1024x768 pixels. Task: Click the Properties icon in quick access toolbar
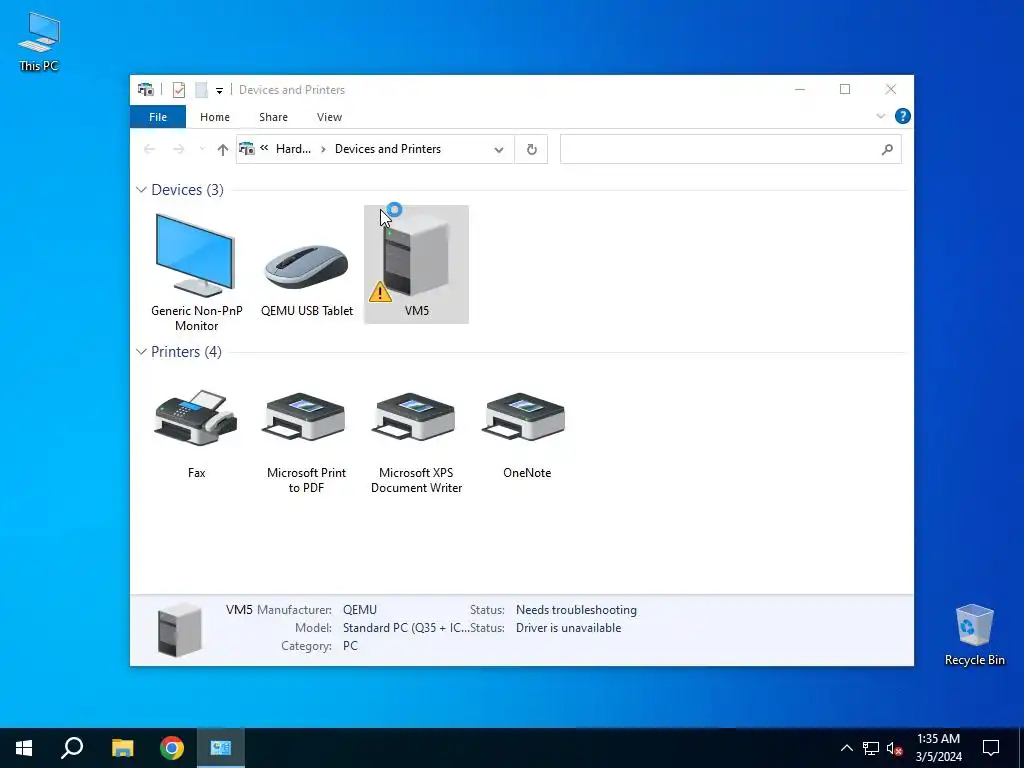[x=178, y=90]
